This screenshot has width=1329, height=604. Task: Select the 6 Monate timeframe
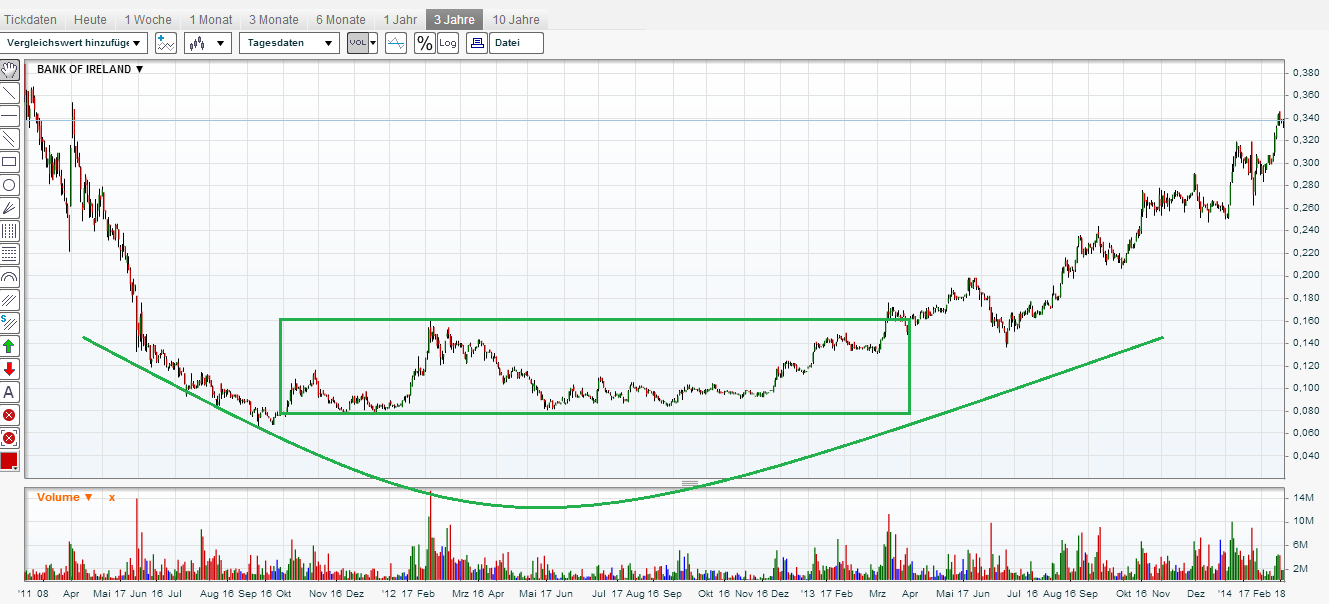point(341,20)
